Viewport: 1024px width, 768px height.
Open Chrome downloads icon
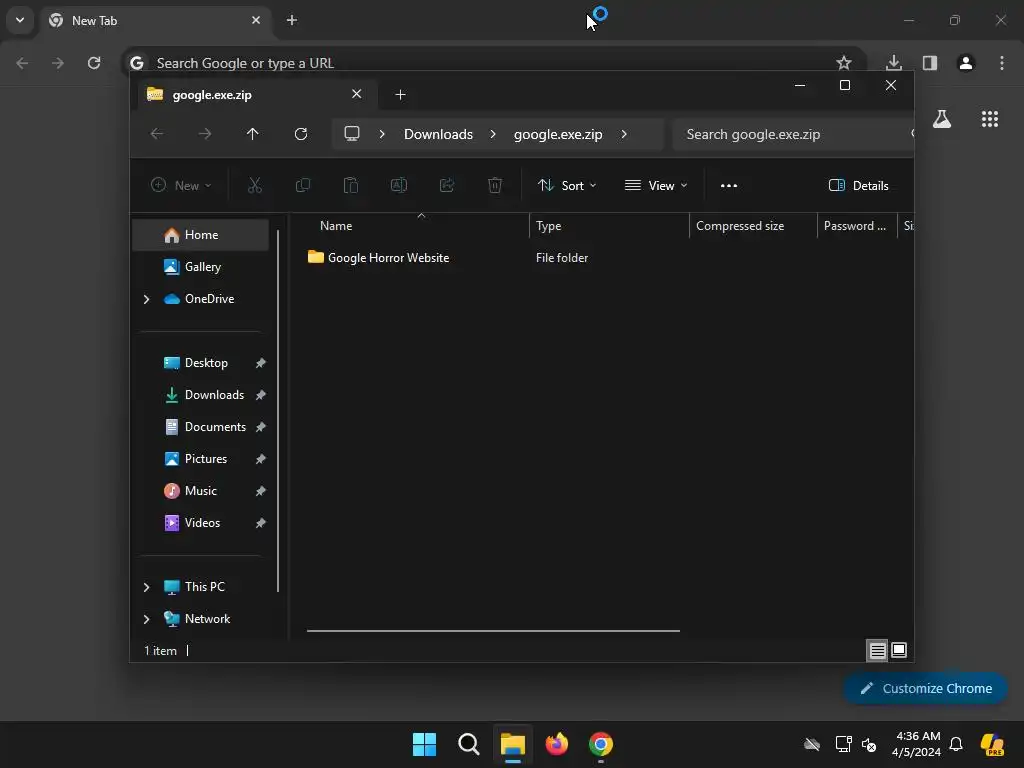[x=894, y=63]
